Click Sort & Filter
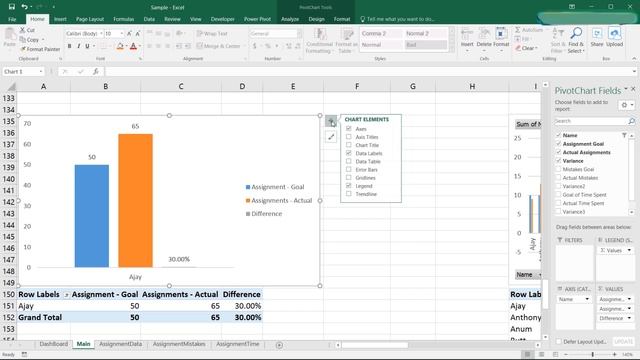The height and width of the screenshot is (360, 640). (557, 41)
